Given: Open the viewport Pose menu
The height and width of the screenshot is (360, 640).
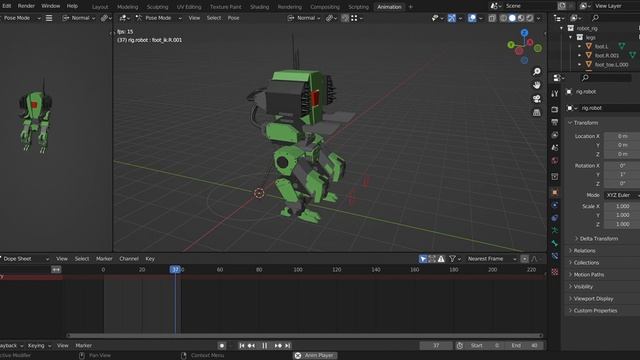Looking at the screenshot, I should point(233,18).
